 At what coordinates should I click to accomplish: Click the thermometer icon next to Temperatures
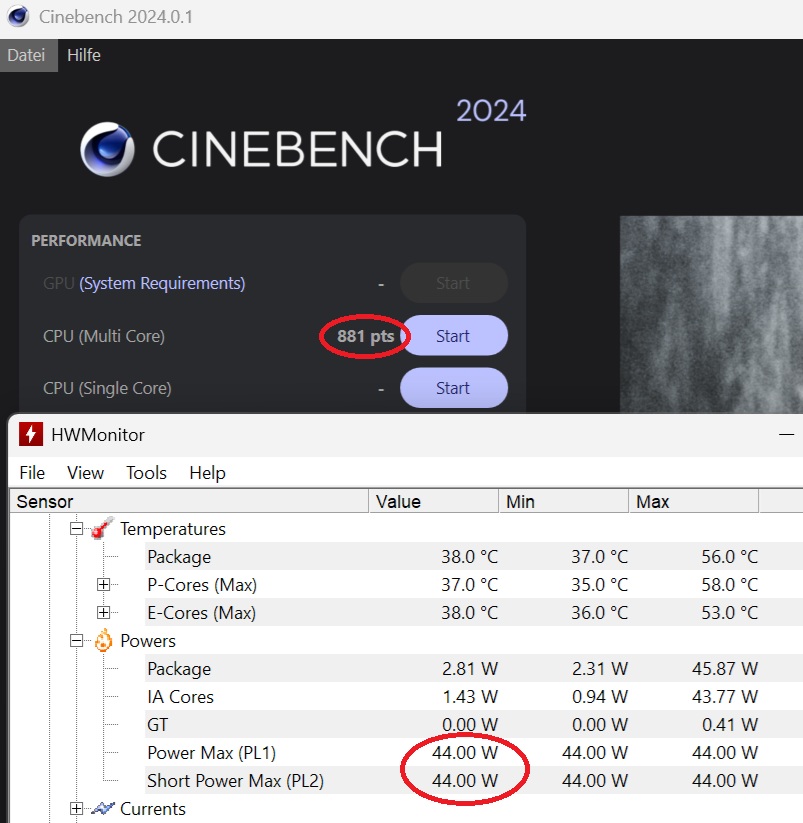point(102,528)
